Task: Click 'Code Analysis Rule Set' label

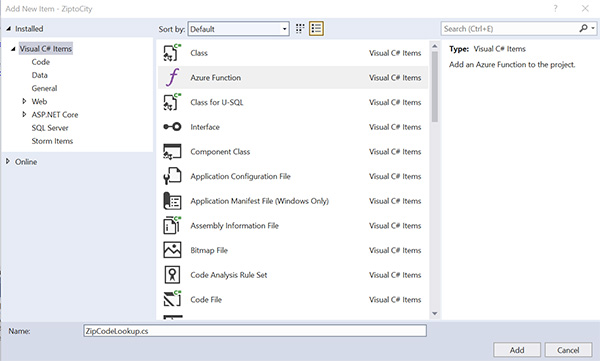Action: point(228,275)
